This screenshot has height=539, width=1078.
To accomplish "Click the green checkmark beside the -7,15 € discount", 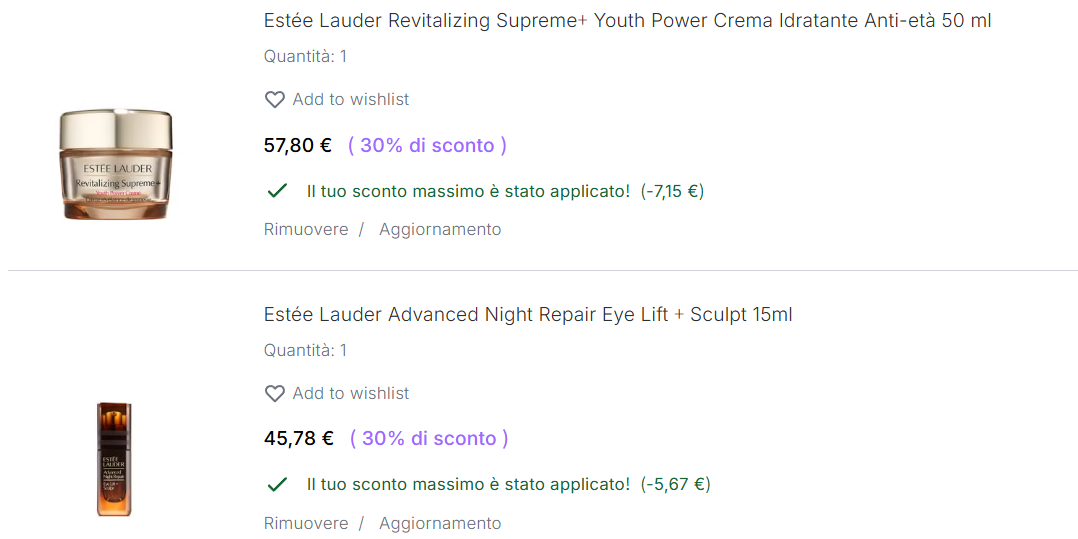I will point(277,190).
